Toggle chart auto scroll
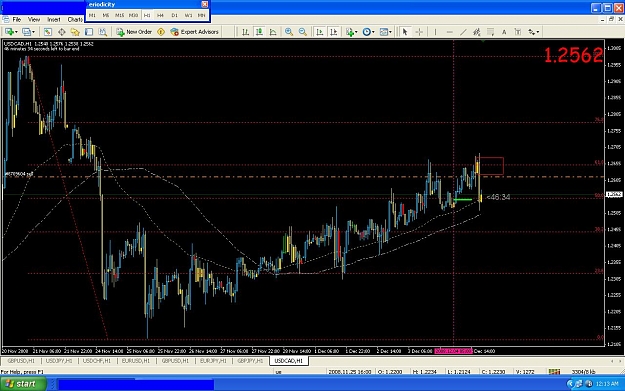This screenshot has height=391, width=625. 320,32
